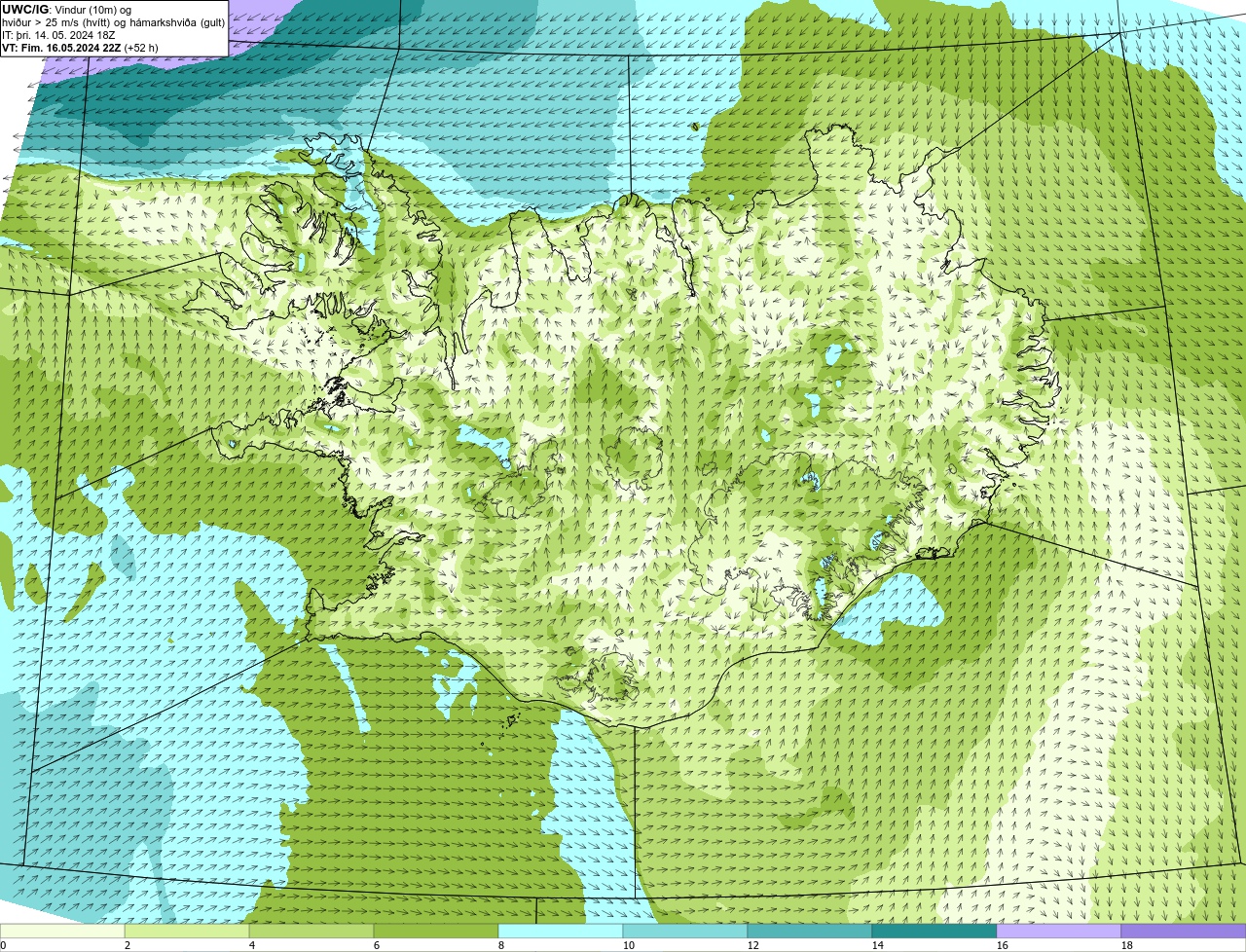Click the "VT: Fim. 16.05.2024 22Z (+52 h)" line

point(80,47)
